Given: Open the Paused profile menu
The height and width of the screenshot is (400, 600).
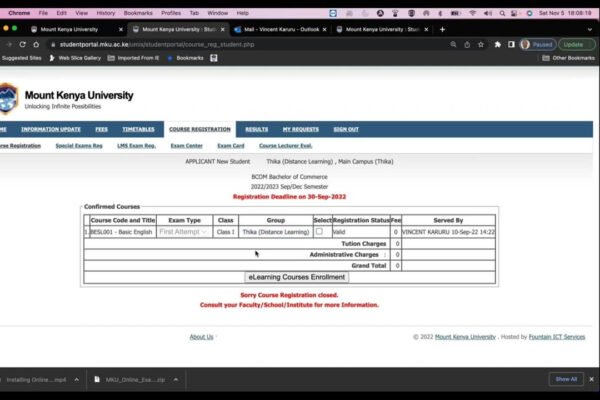Looking at the screenshot, I should coord(538,44).
